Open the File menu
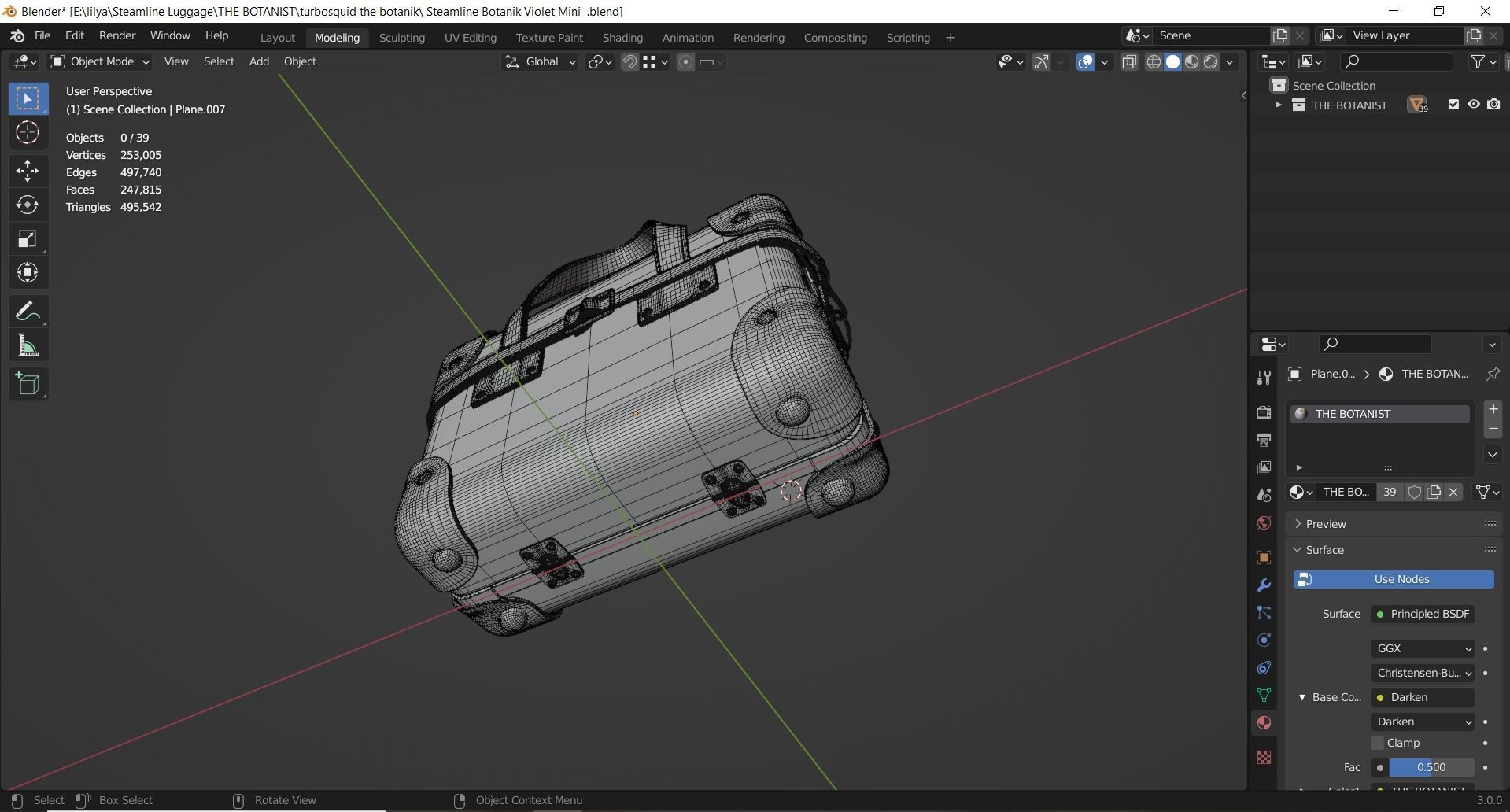Image resolution: width=1510 pixels, height=812 pixels. point(42,36)
